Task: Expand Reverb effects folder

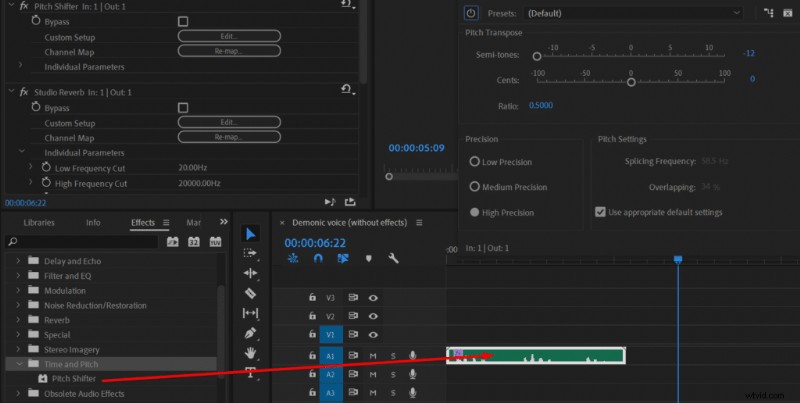Action: pos(18,320)
